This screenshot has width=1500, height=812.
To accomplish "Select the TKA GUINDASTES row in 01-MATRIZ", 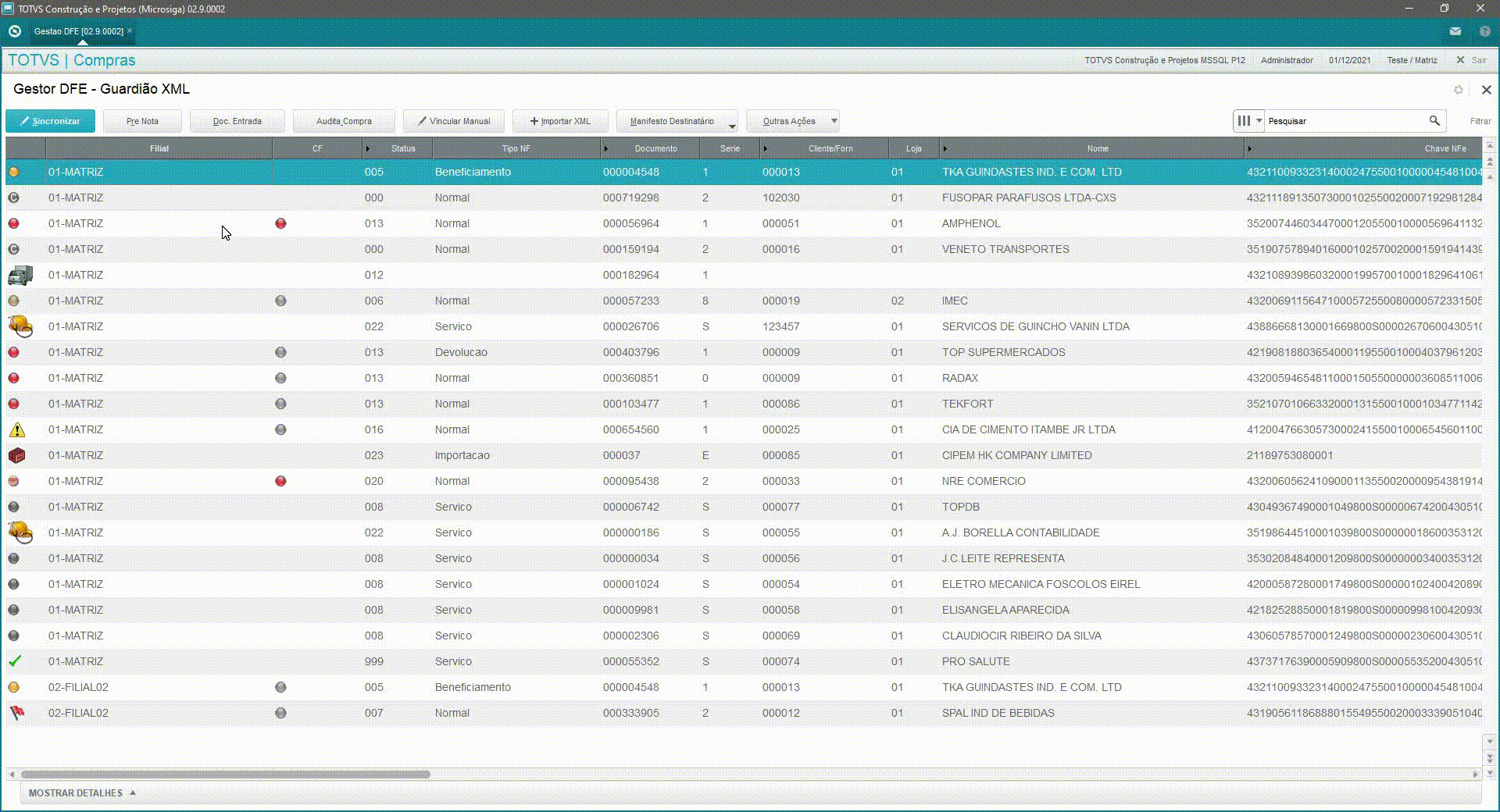I will (744, 172).
